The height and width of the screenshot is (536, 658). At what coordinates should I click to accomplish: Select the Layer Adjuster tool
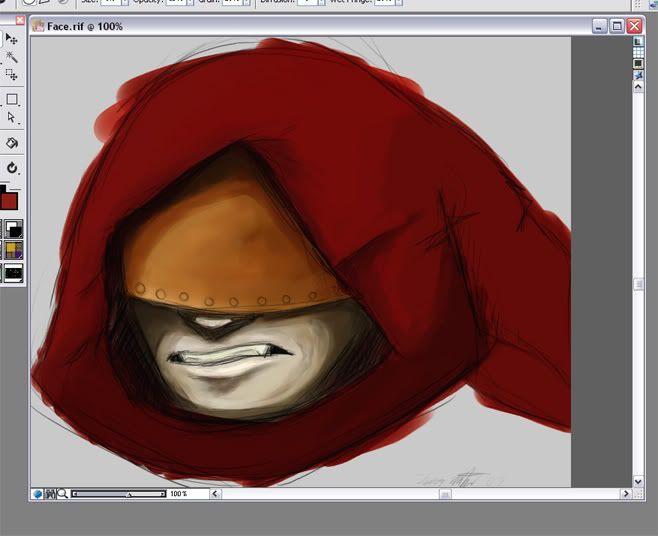12,39
